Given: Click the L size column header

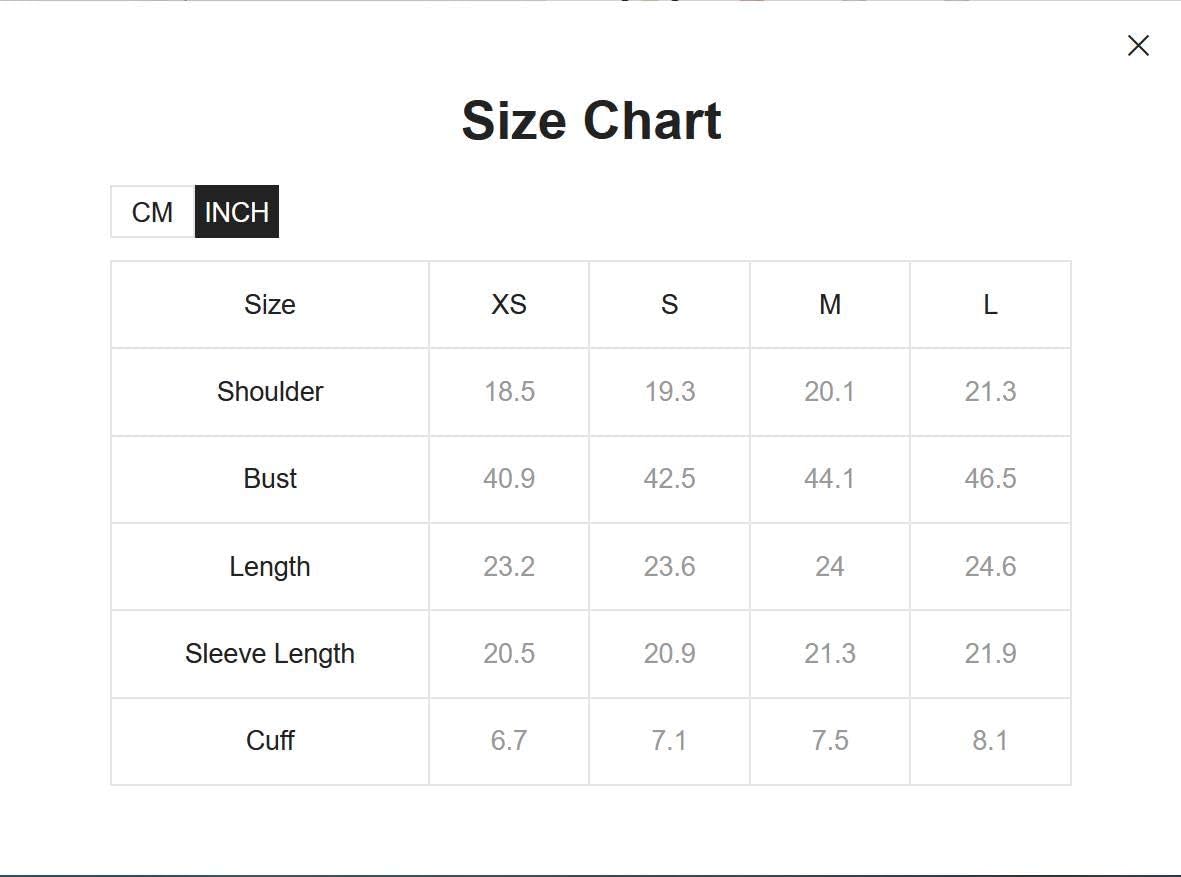Looking at the screenshot, I should [990, 304].
